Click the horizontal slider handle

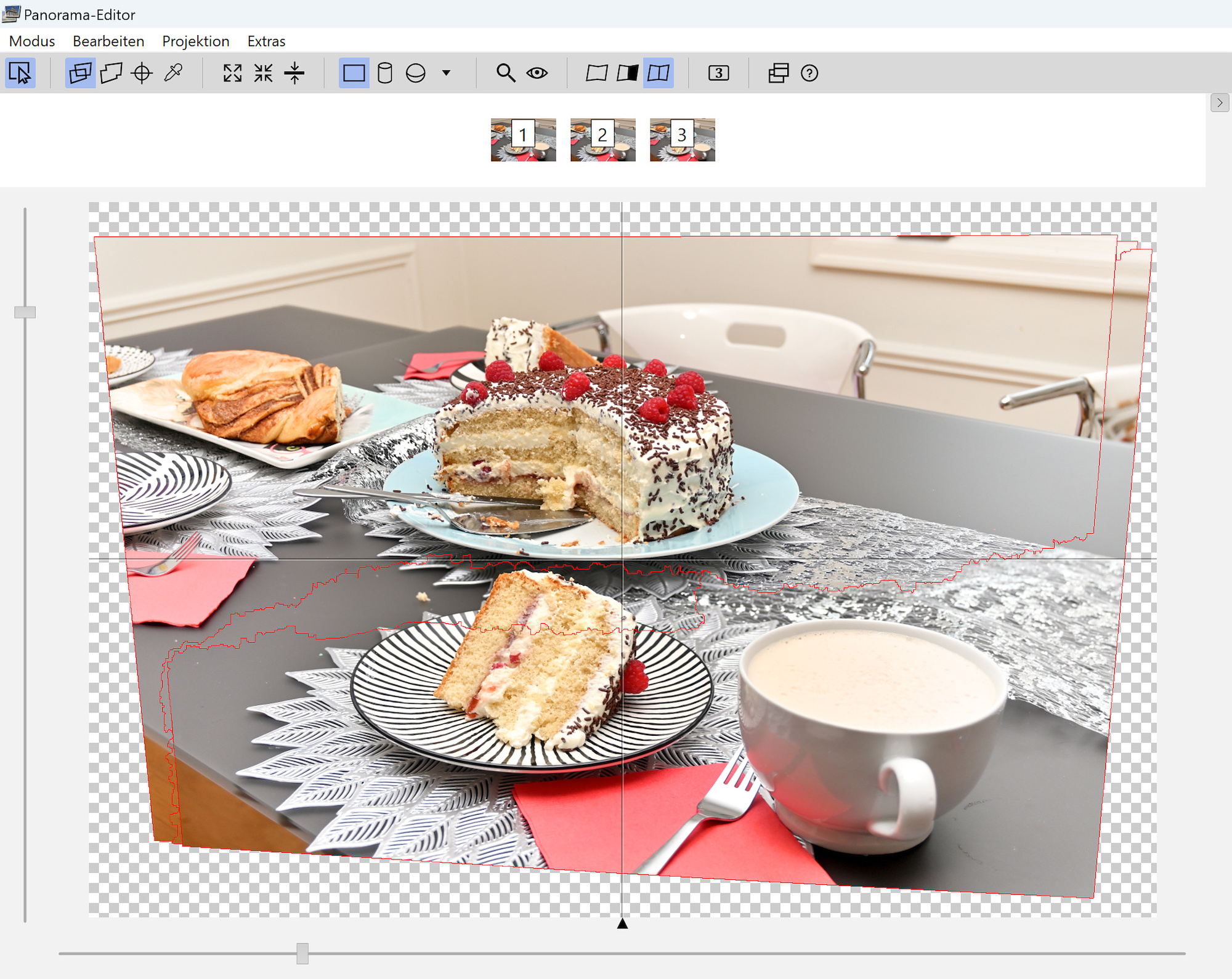pos(302,953)
